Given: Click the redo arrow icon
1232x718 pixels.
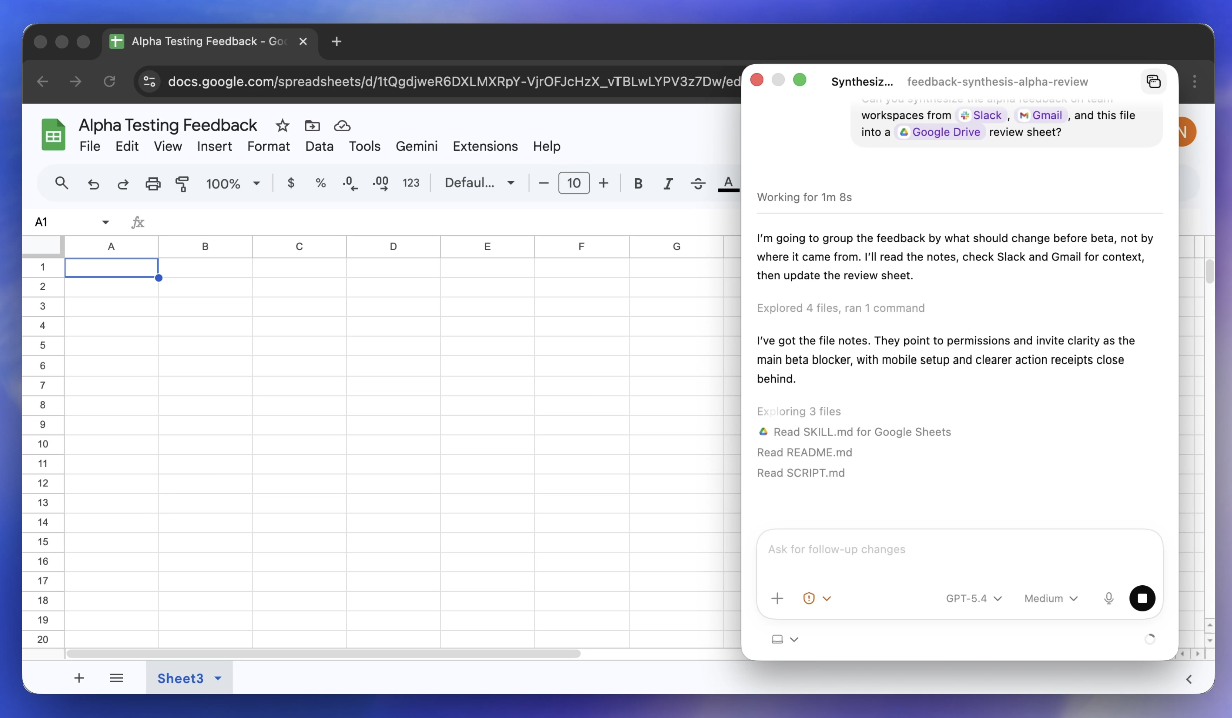Looking at the screenshot, I should click(x=123, y=183).
